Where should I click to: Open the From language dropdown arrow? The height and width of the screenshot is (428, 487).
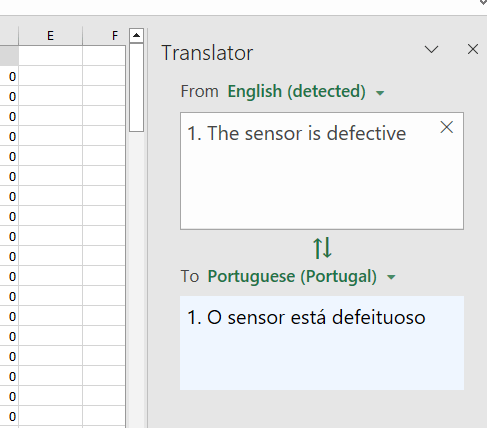click(x=380, y=93)
